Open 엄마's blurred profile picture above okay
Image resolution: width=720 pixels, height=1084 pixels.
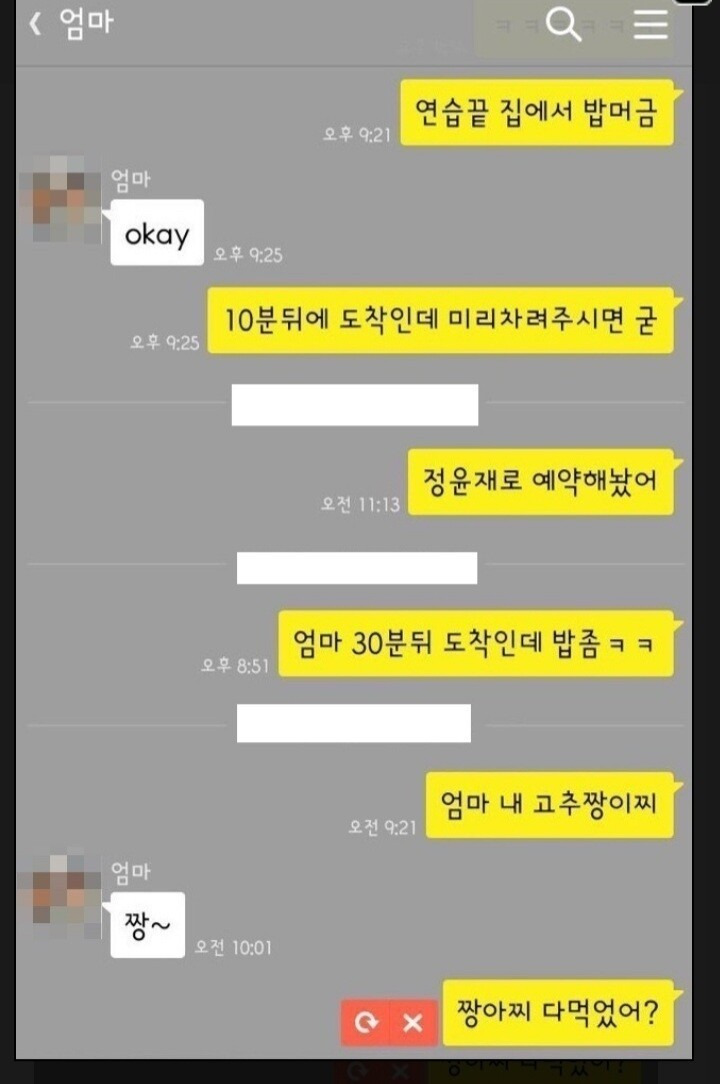tap(66, 199)
